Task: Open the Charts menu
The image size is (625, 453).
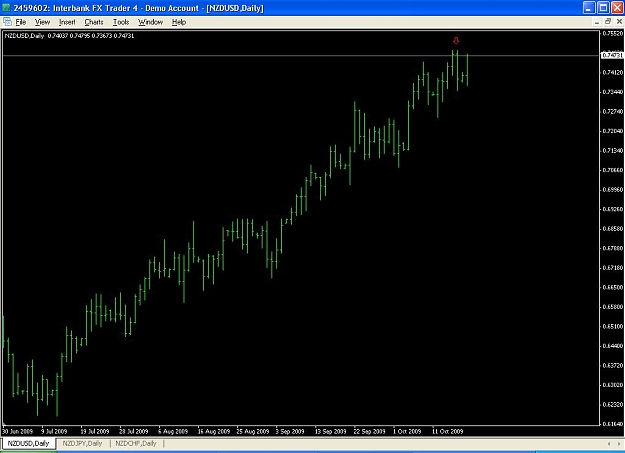Action: pyautogui.click(x=94, y=22)
